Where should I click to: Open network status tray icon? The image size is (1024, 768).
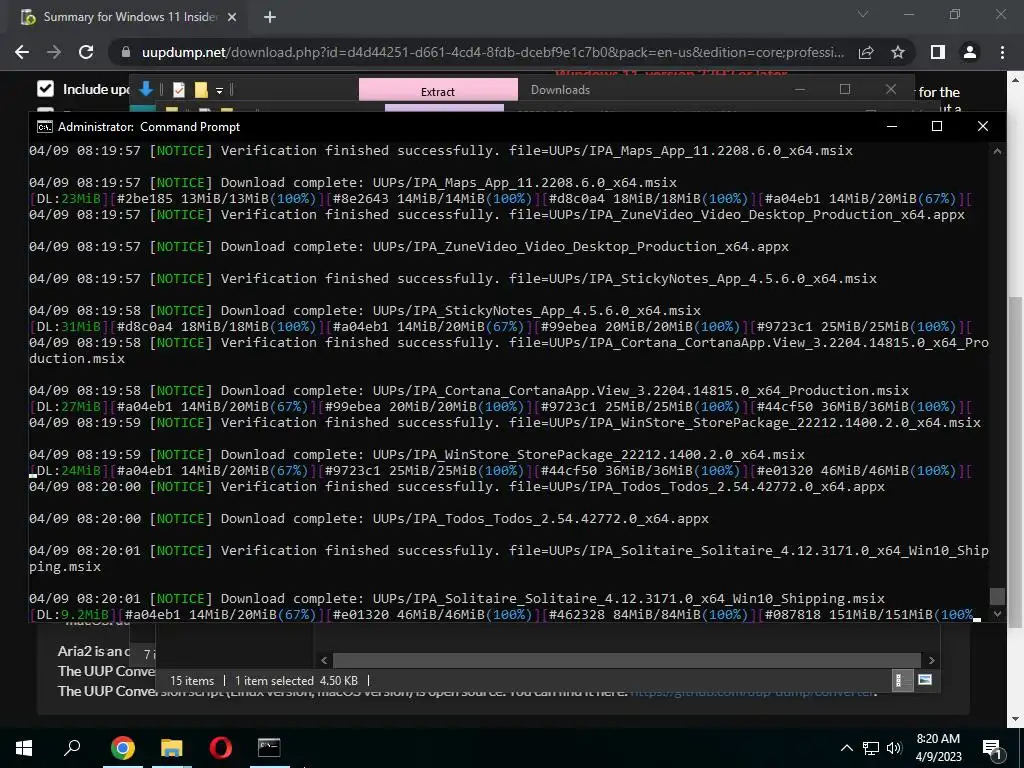[871, 748]
